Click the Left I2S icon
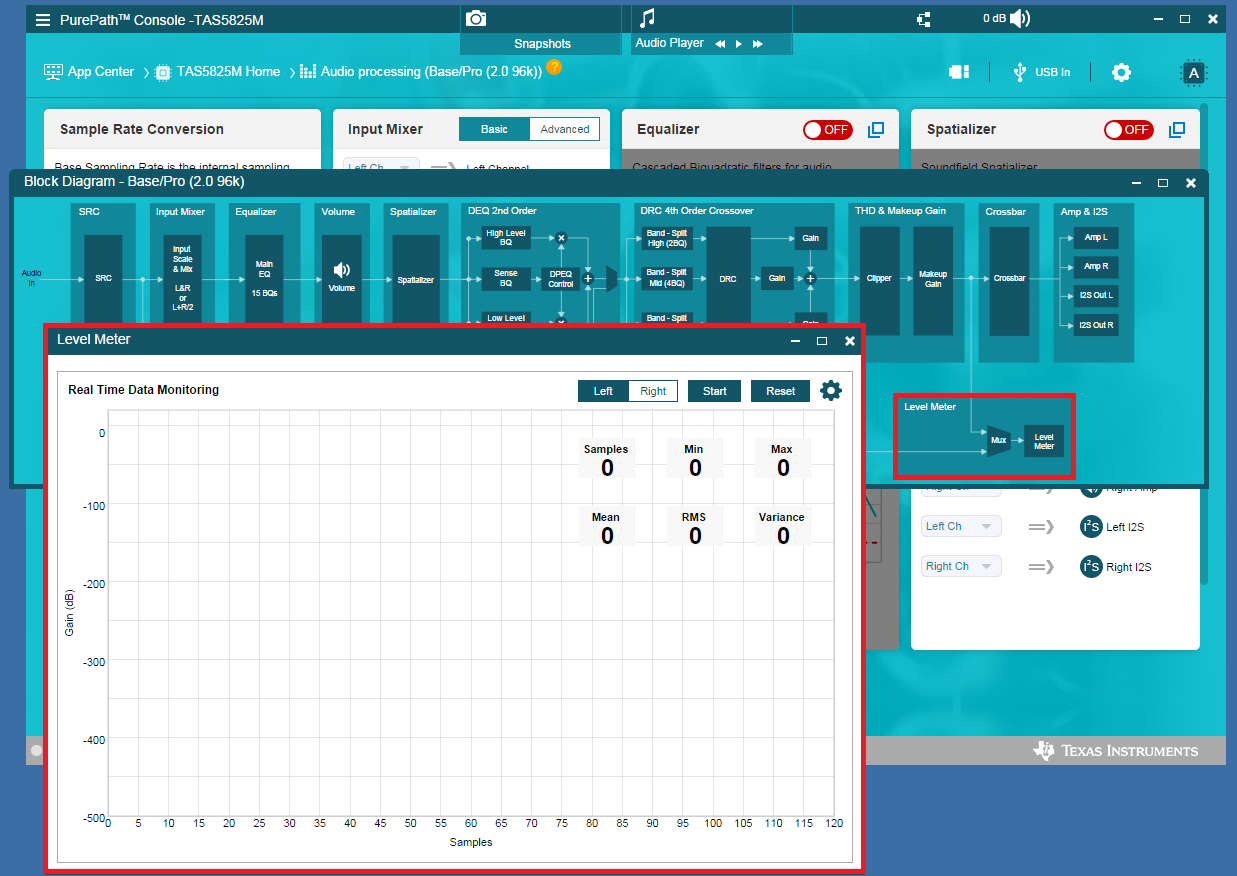The image size is (1237, 876). click(1091, 527)
